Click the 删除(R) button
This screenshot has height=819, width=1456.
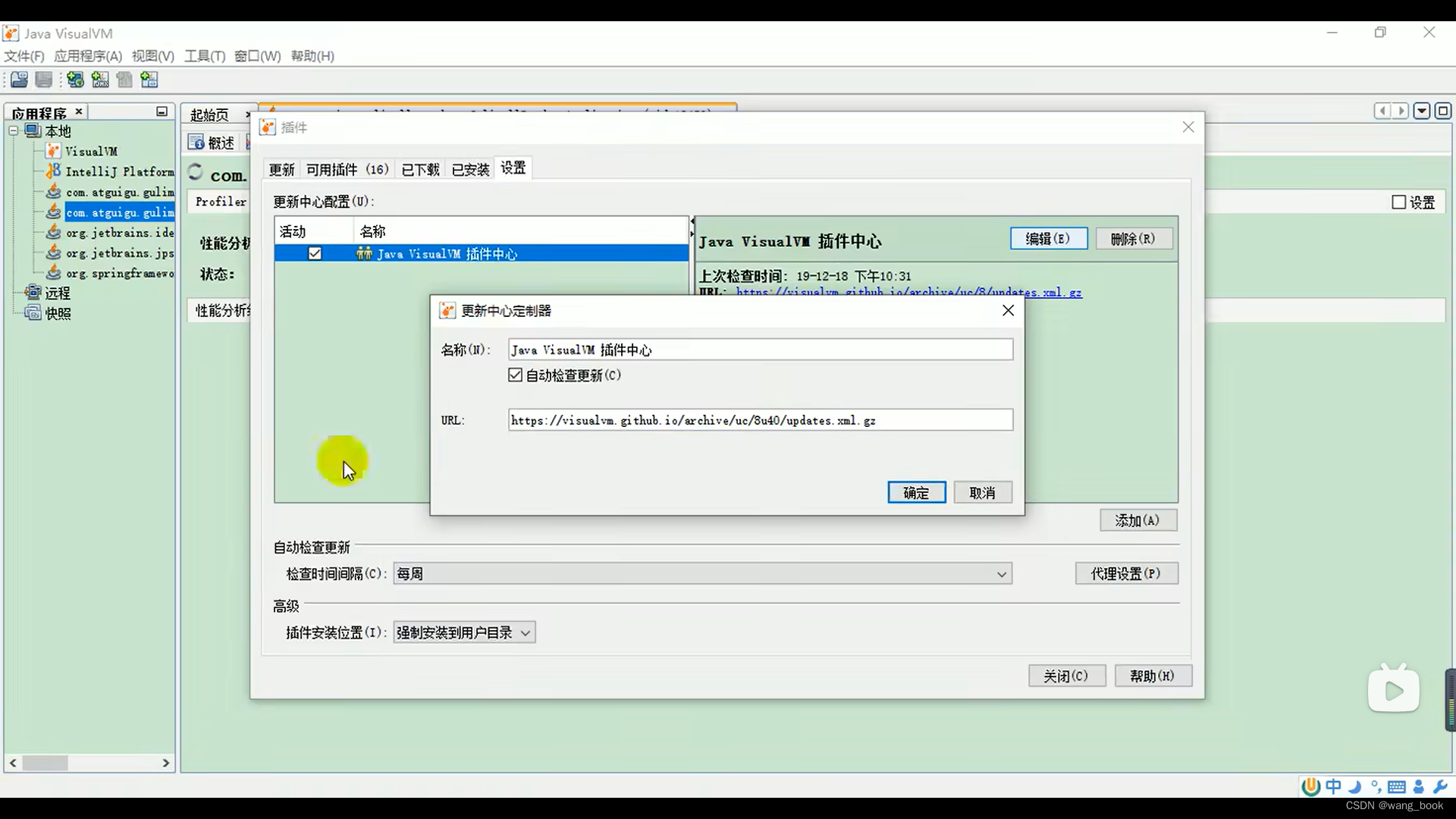(1134, 239)
